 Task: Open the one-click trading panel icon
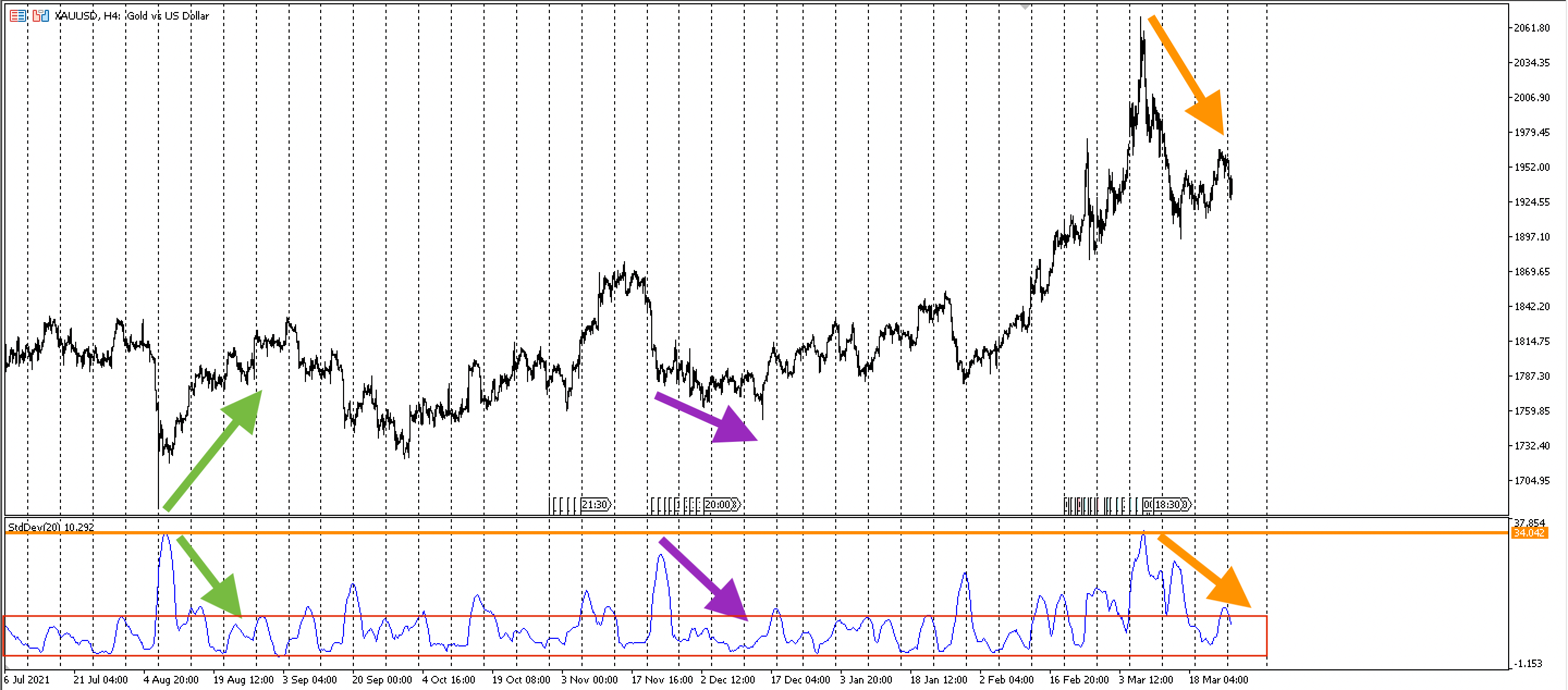(x=40, y=16)
